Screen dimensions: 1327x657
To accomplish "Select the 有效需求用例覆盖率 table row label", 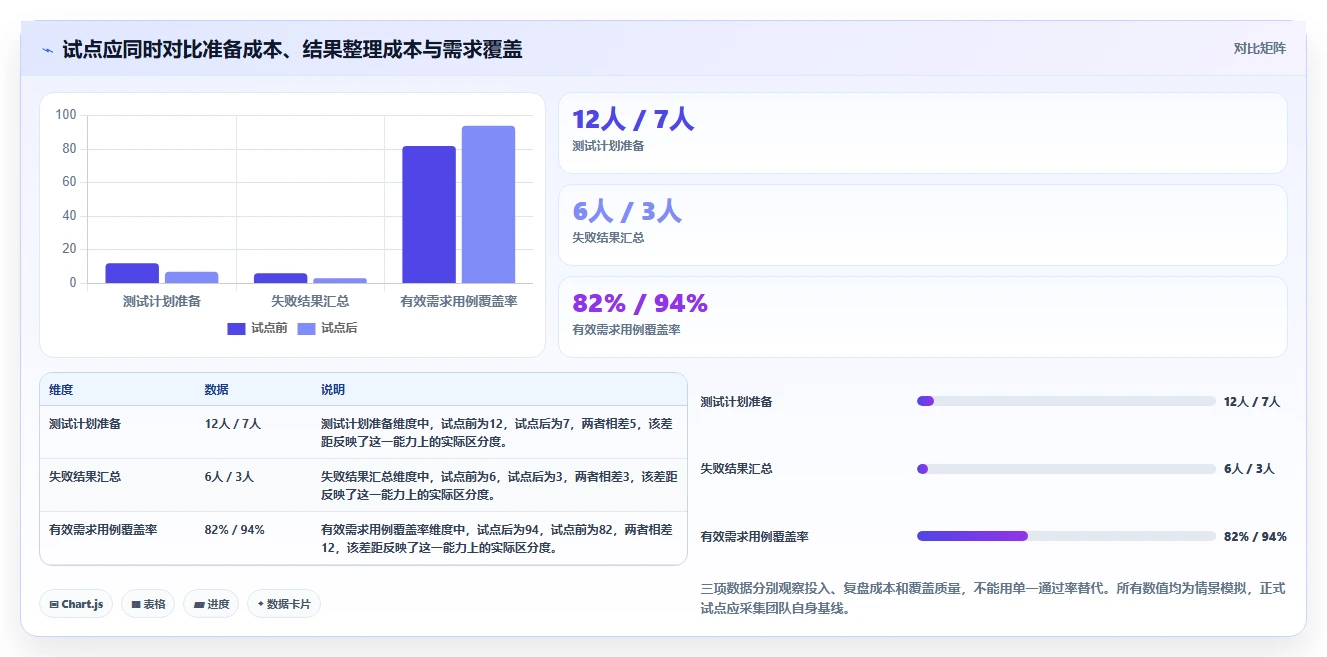I will (x=103, y=529).
